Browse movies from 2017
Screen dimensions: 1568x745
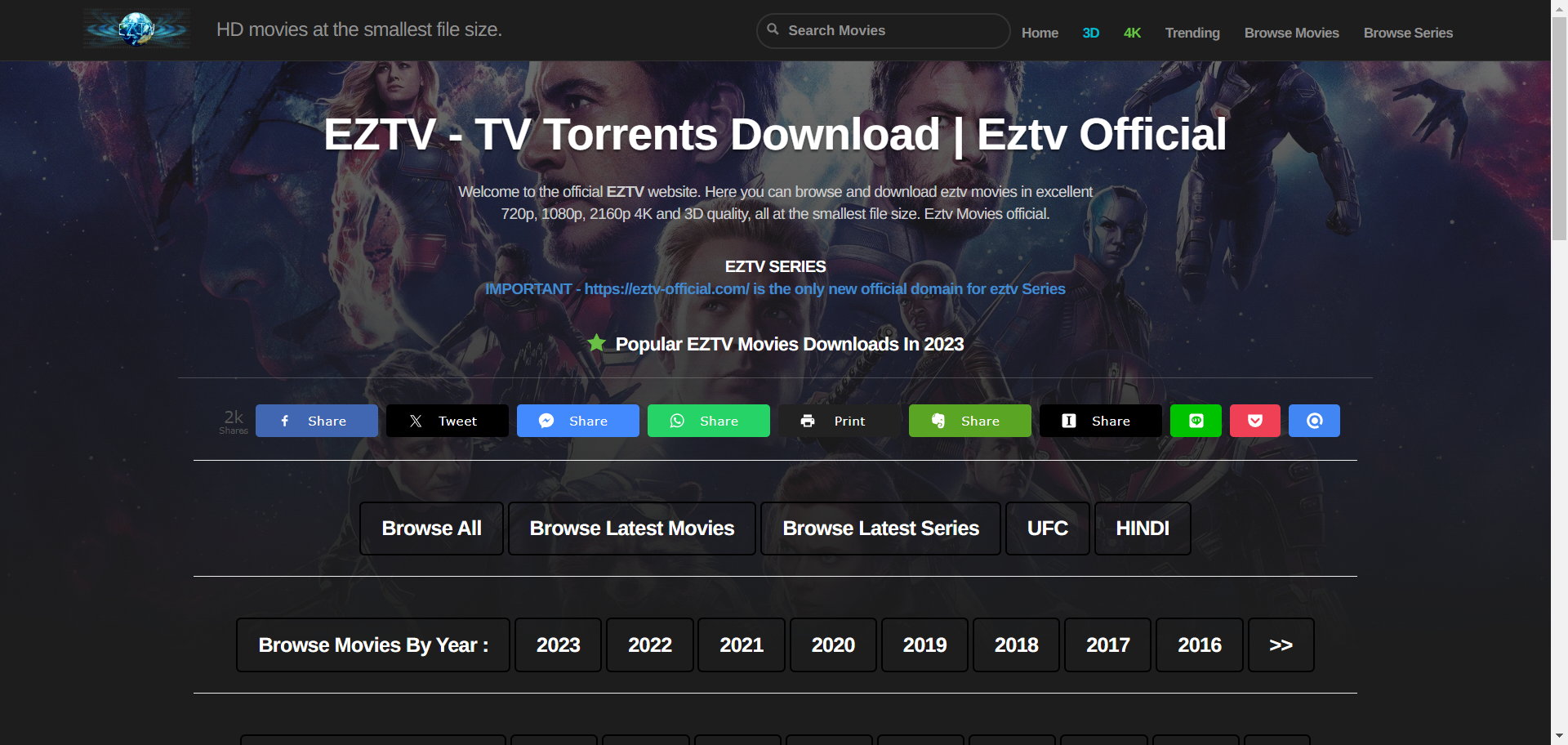tap(1108, 645)
